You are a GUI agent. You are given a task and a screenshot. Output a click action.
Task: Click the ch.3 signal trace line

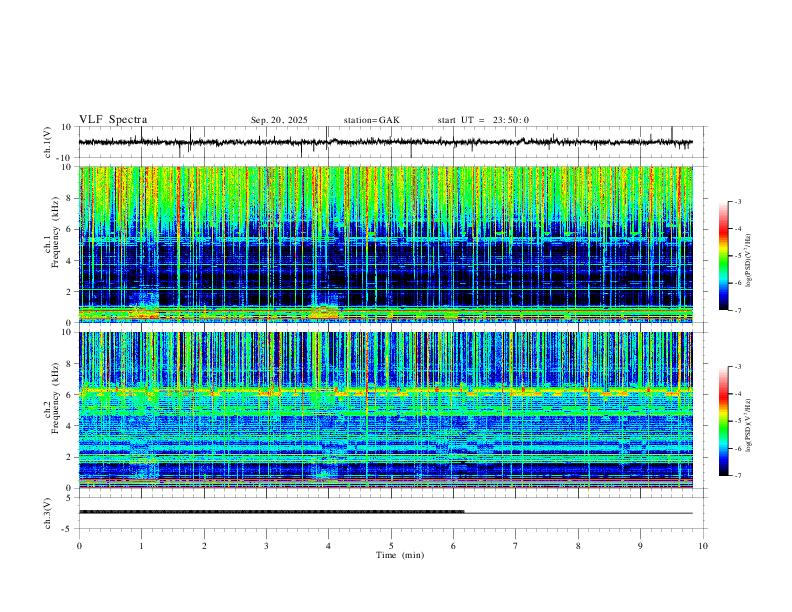coord(386,513)
